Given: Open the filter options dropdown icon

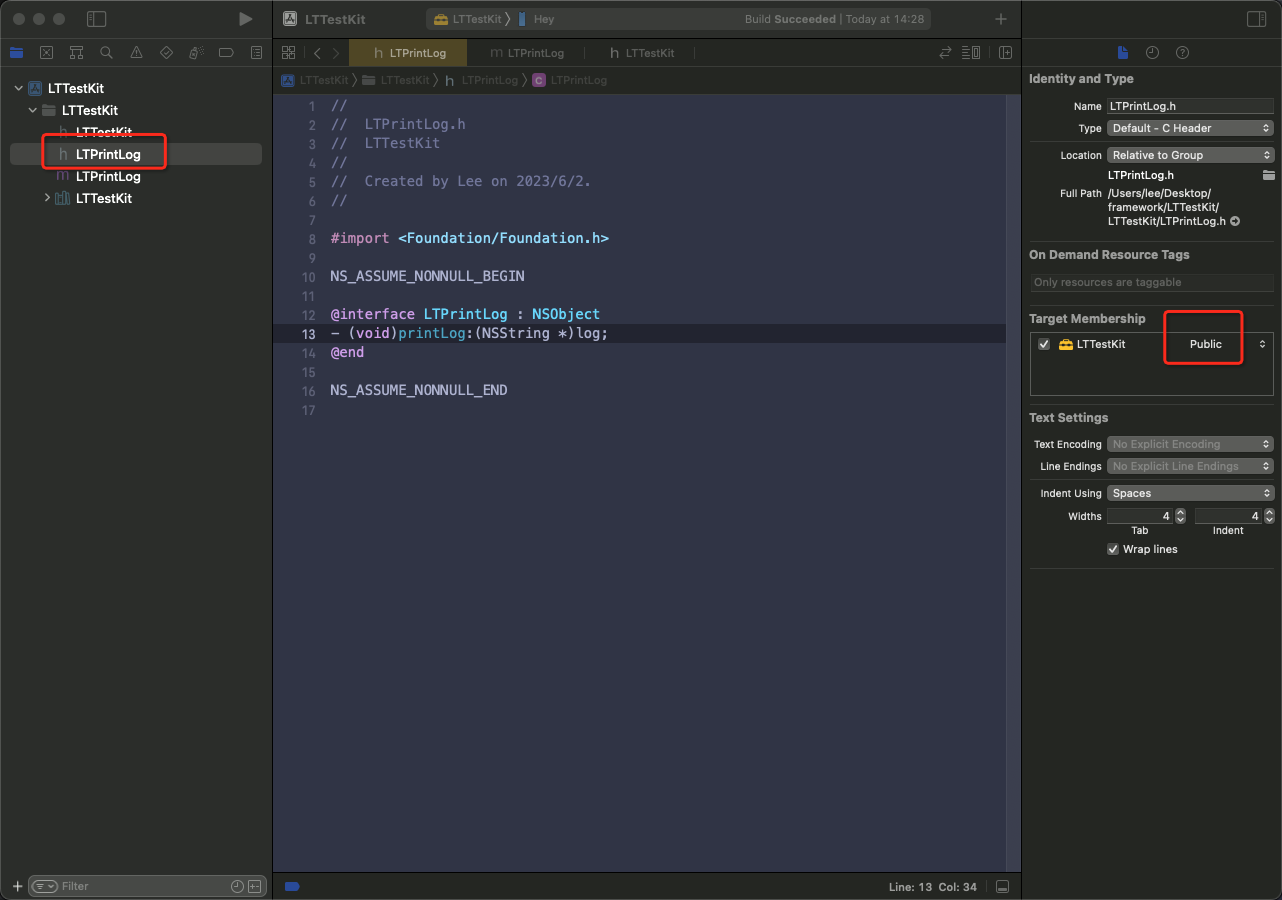Looking at the screenshot, I should 45,886.
